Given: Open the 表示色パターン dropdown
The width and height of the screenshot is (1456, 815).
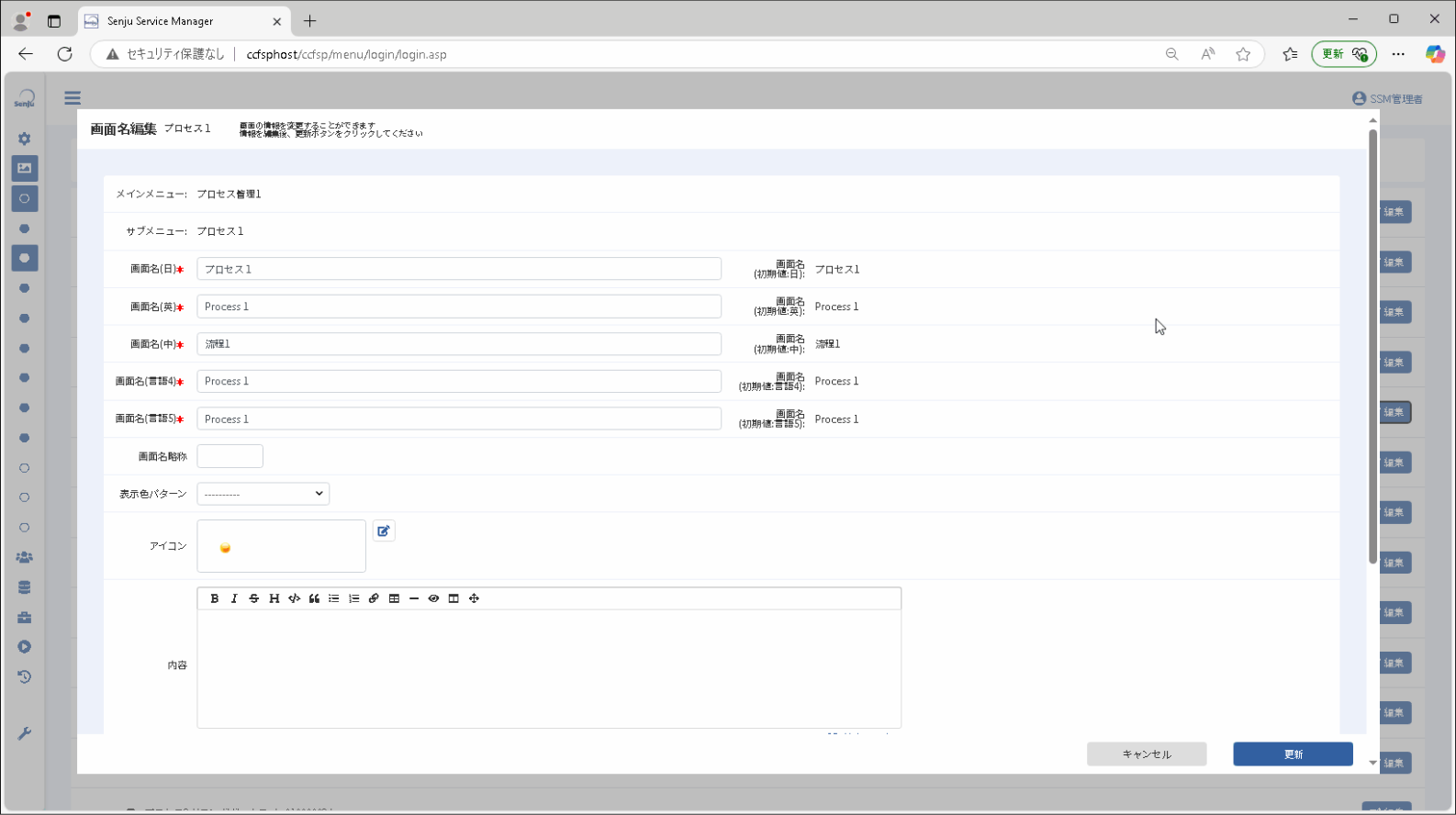Looking at the screenshot, I should 263,494.
